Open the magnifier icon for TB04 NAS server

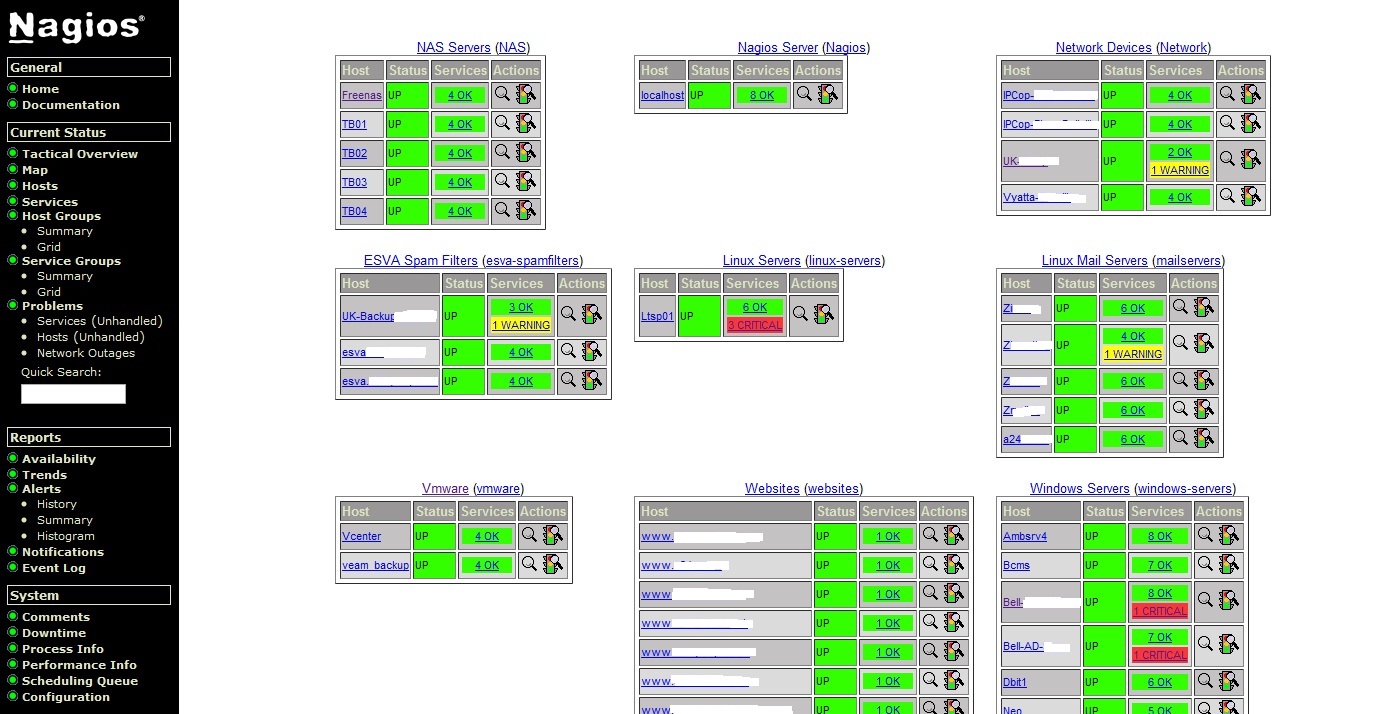pos(503,211)
